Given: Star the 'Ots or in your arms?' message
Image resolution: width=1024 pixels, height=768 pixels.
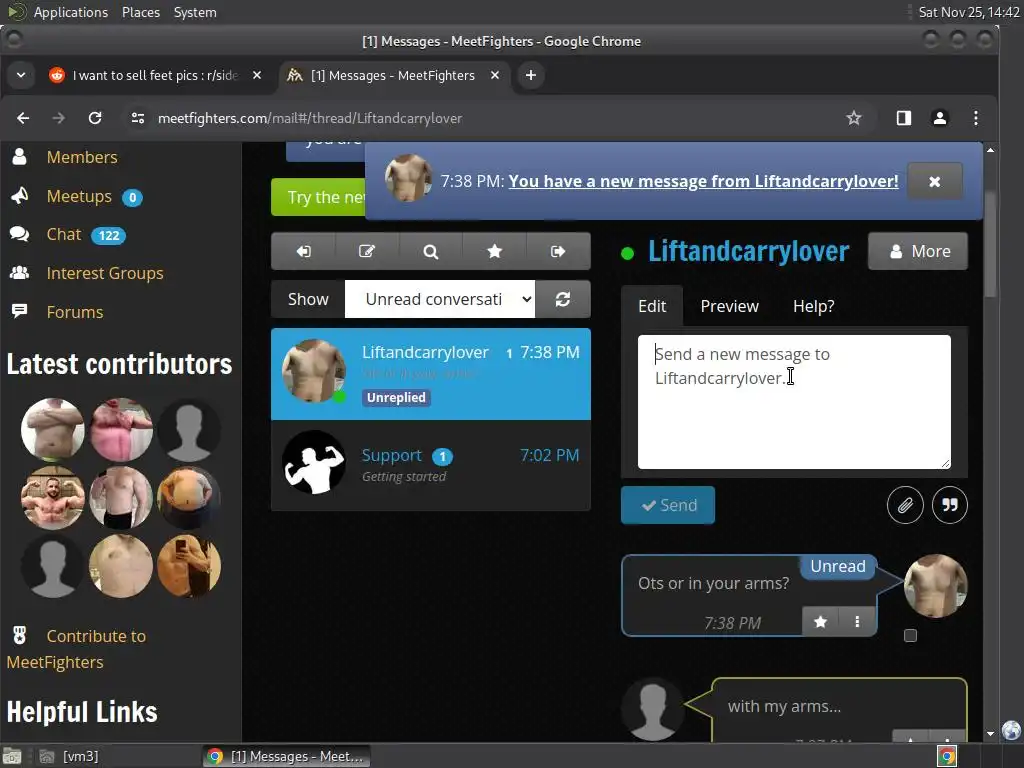Looking at the screenshot, I should click(821, 622).
